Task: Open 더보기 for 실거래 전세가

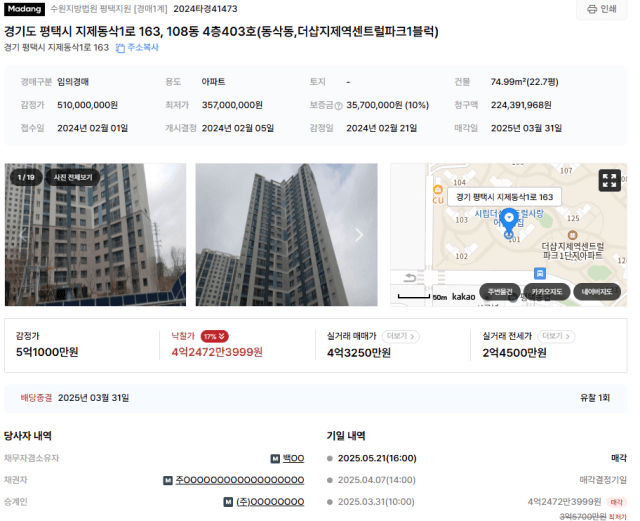Action: tap(556, 336)
